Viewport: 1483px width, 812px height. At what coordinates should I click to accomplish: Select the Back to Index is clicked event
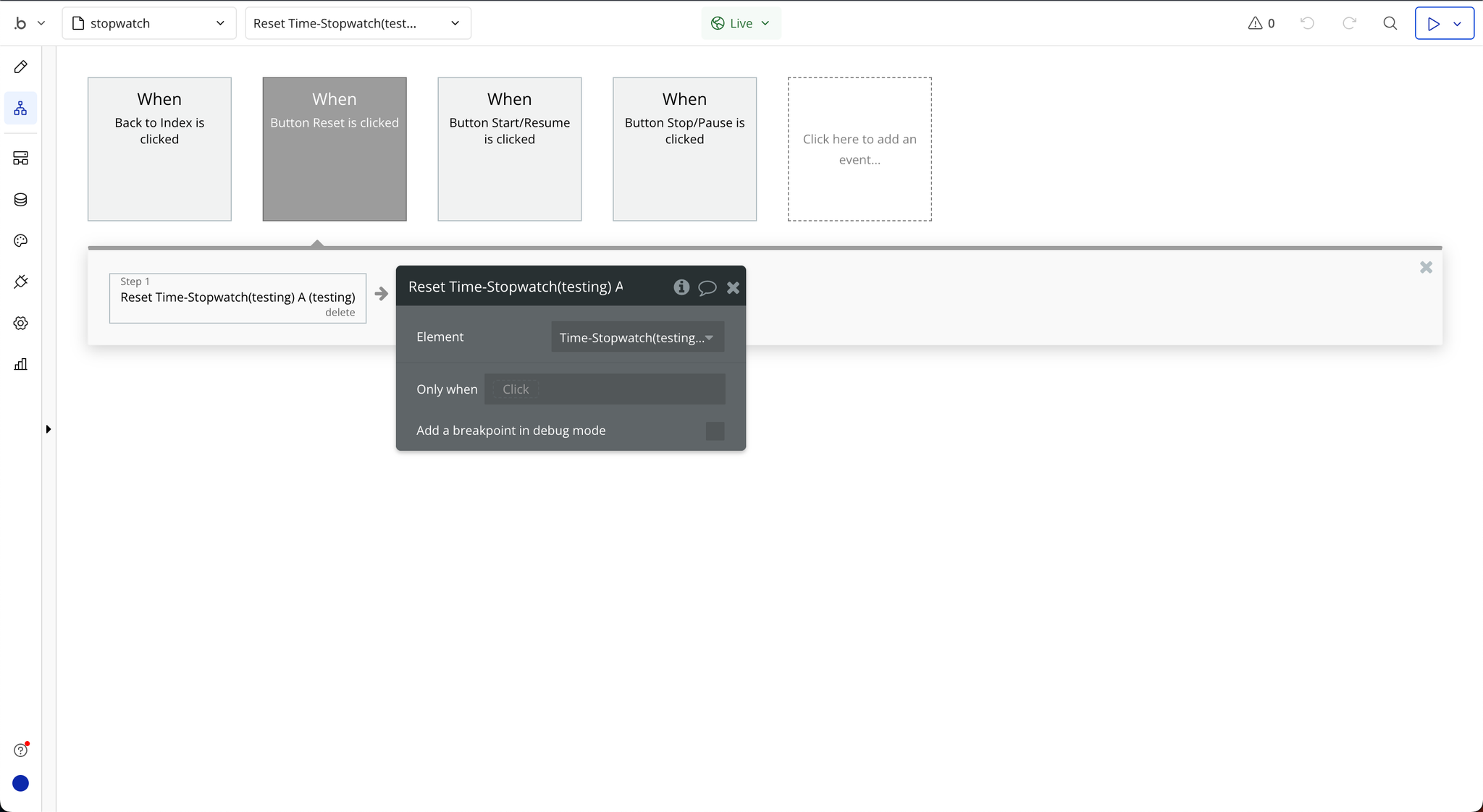click(x=159, y=149)
